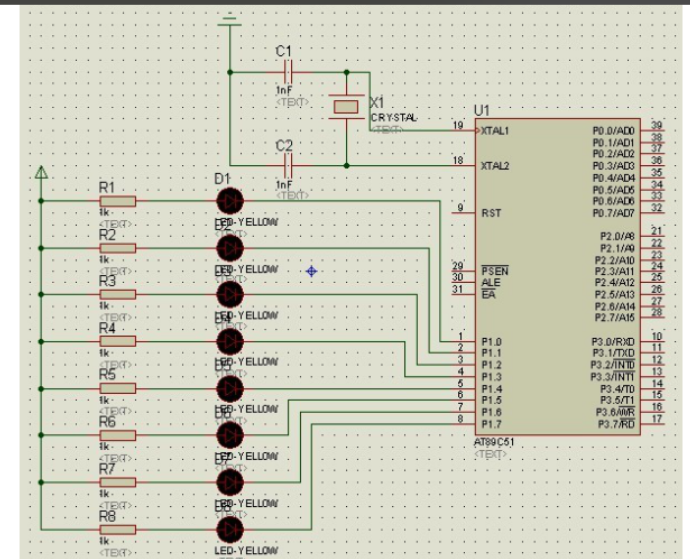690x559 pixels.
Task: Select capacitor C1 symbol
Action: 287,71
